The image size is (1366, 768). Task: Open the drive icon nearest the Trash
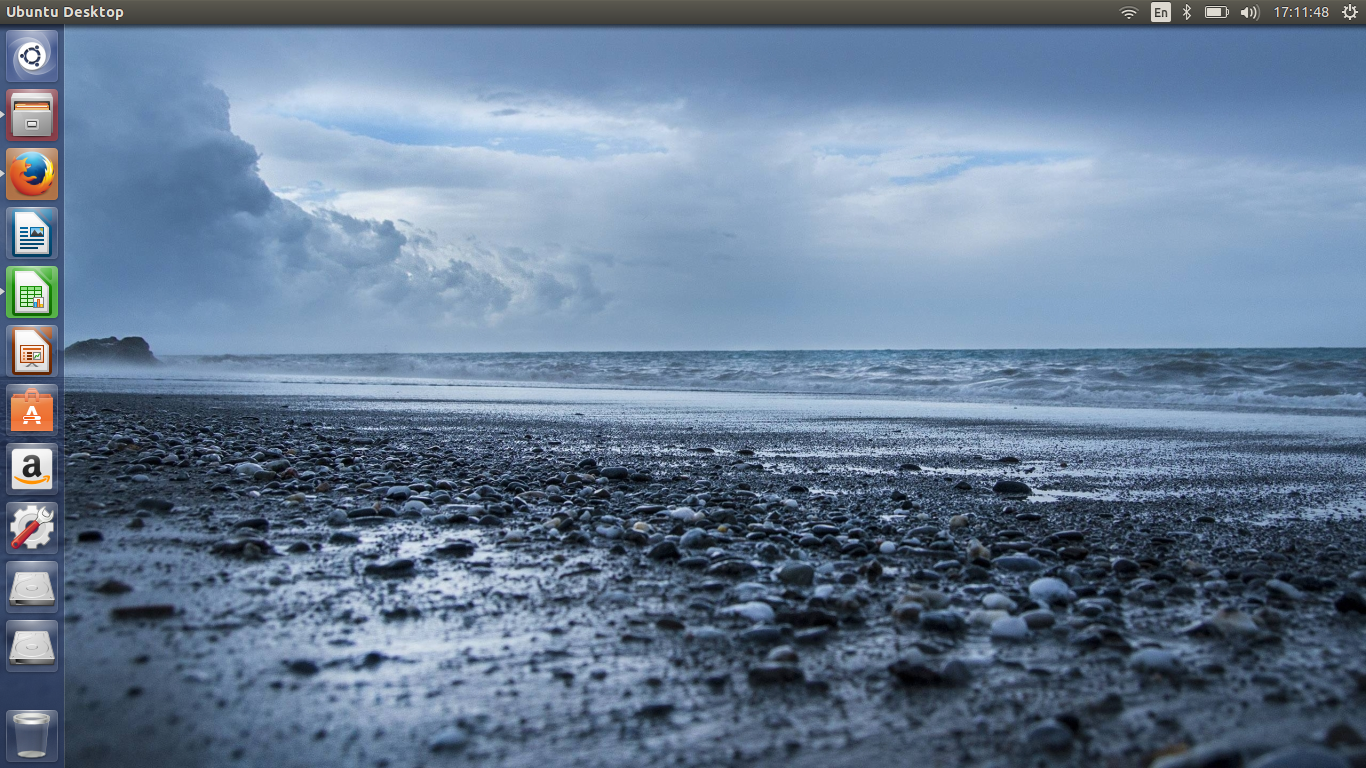point(32,646)
